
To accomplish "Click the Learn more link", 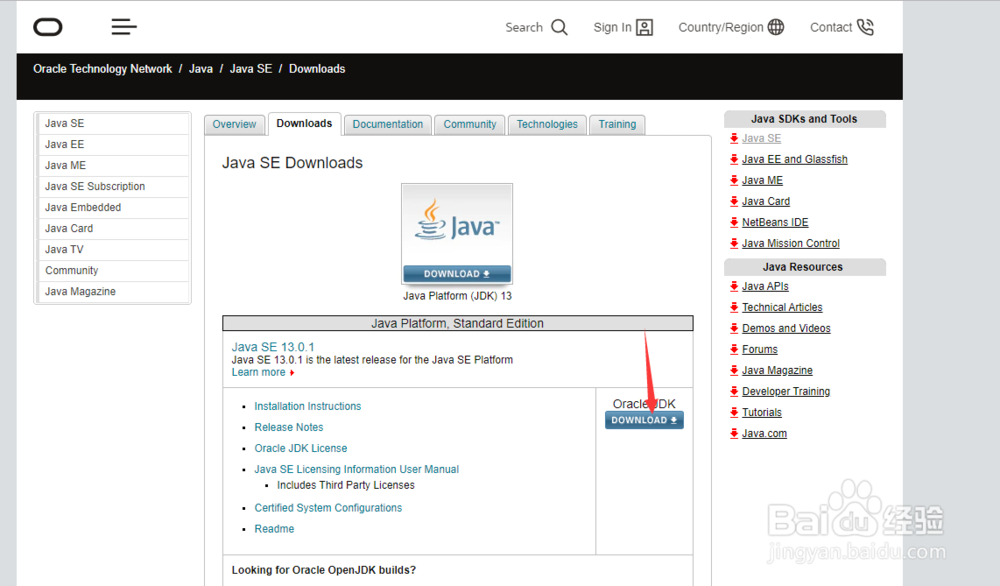I will (x=258, y=372).
